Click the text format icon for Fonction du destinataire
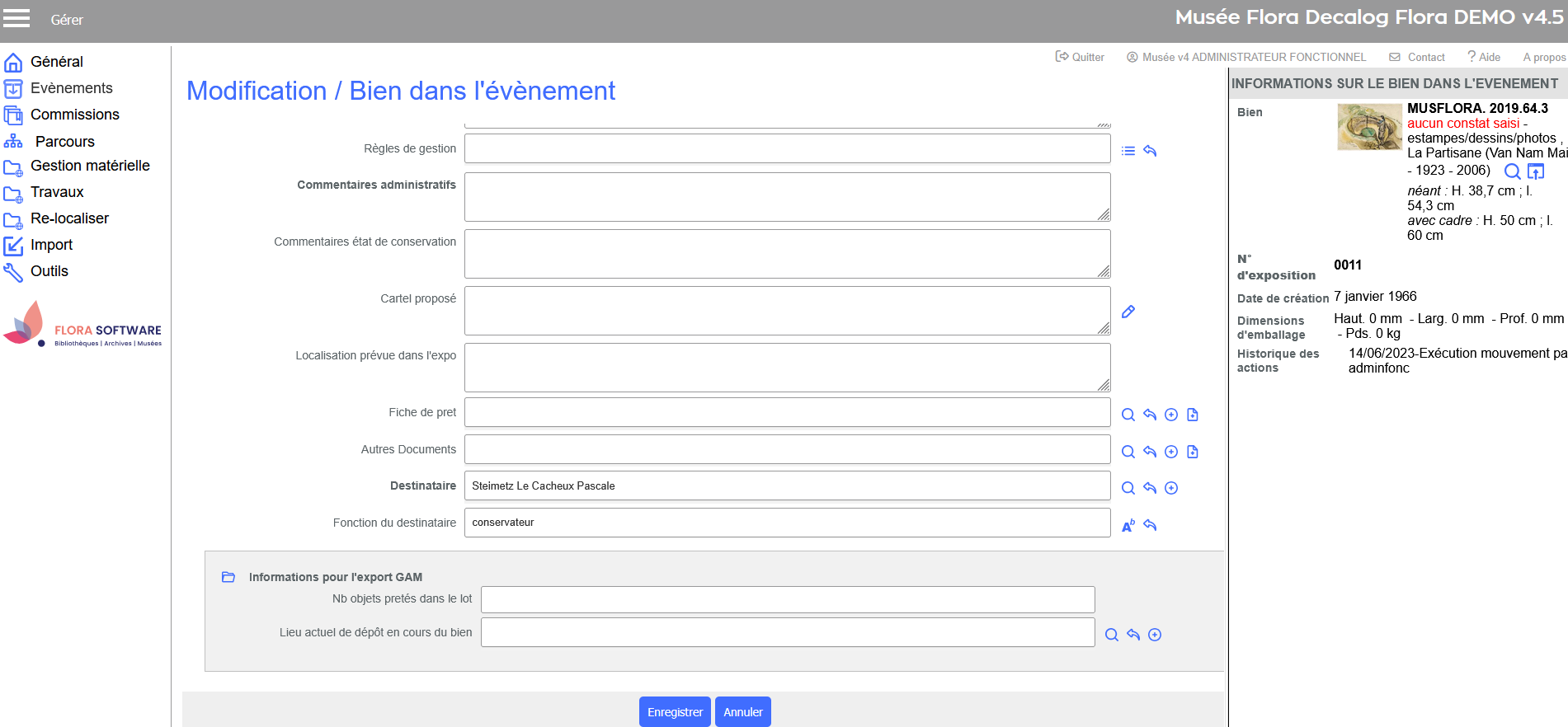The height and width of the screenshot is (727, 1568). [1128, 525]
